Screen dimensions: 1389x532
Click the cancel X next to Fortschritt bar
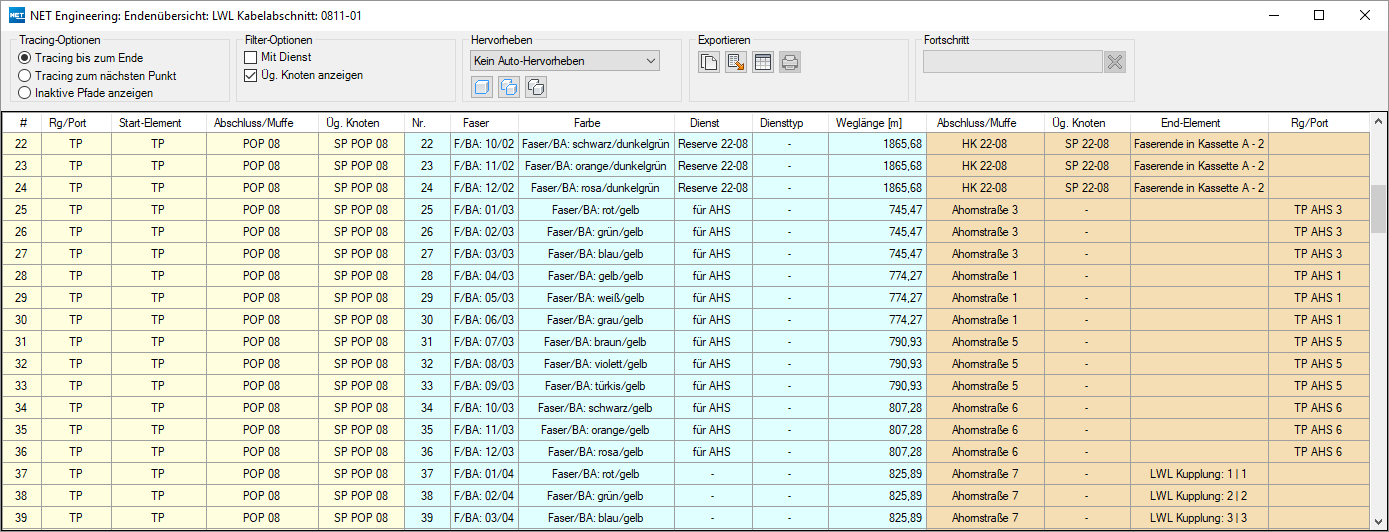pyautogui.click(x=1115, y=62)
